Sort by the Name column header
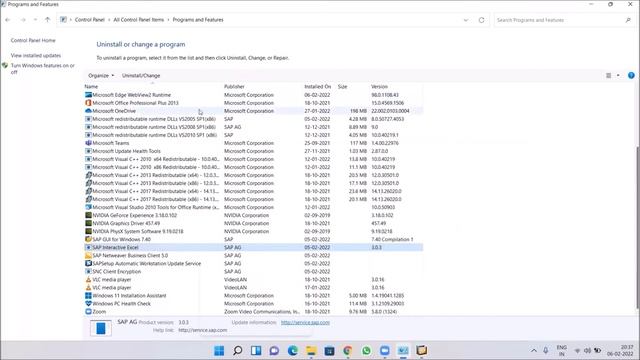Viewport: 640px width, 360px height. click(x=91, y=87)
